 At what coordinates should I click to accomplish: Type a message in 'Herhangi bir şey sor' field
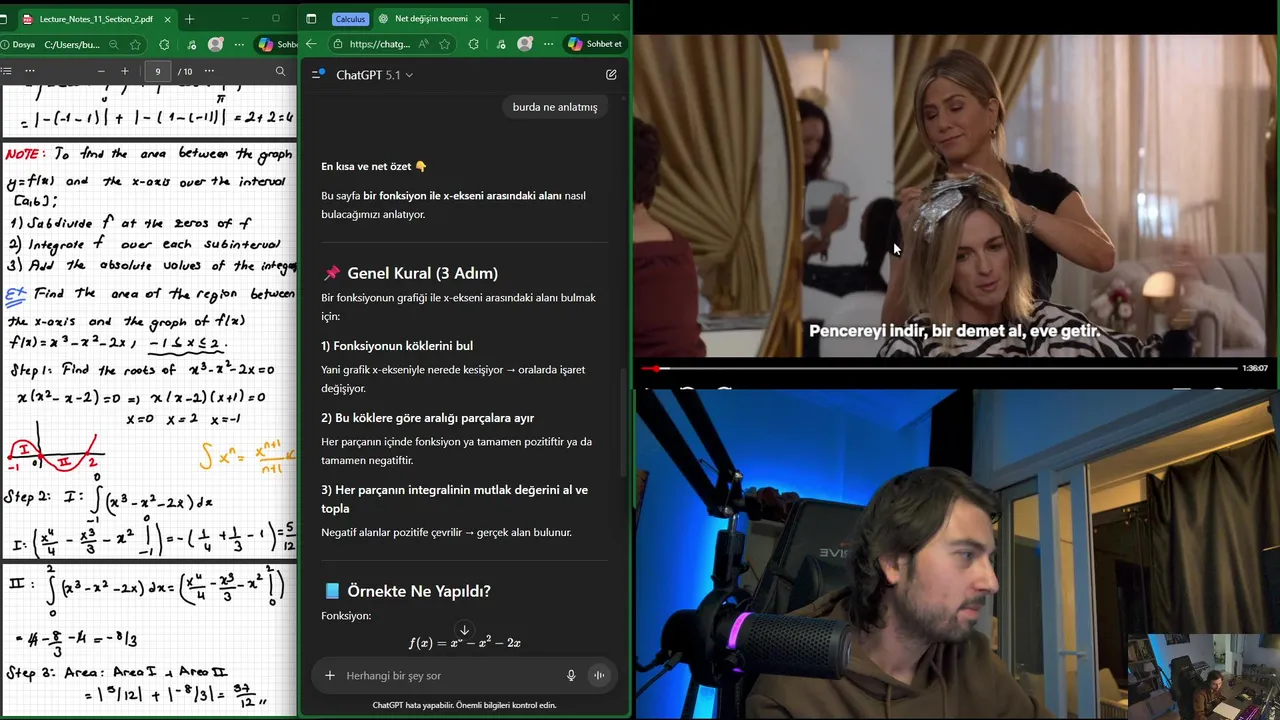coord(450,675)
